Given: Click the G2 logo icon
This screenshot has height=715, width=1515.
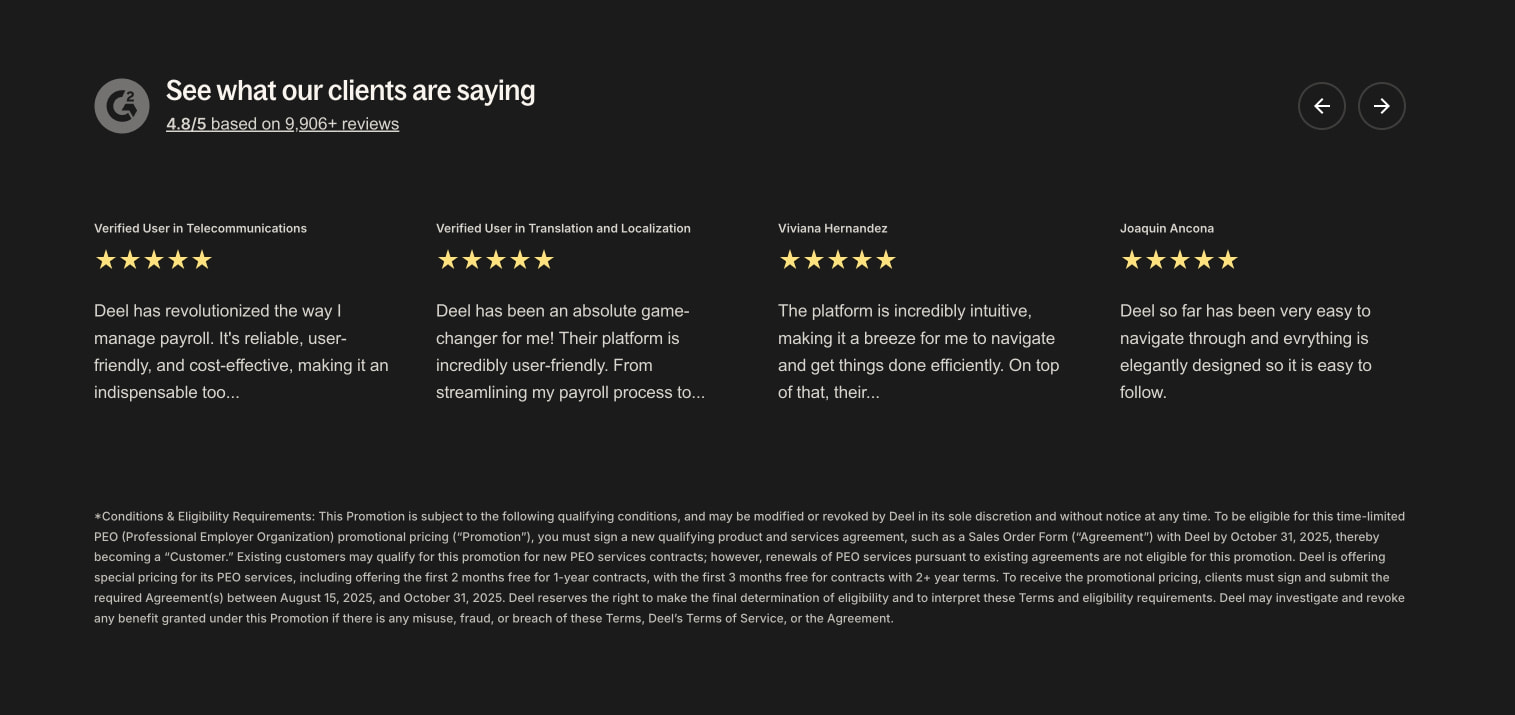Looking at the screenshot, I should coord(122,106).
